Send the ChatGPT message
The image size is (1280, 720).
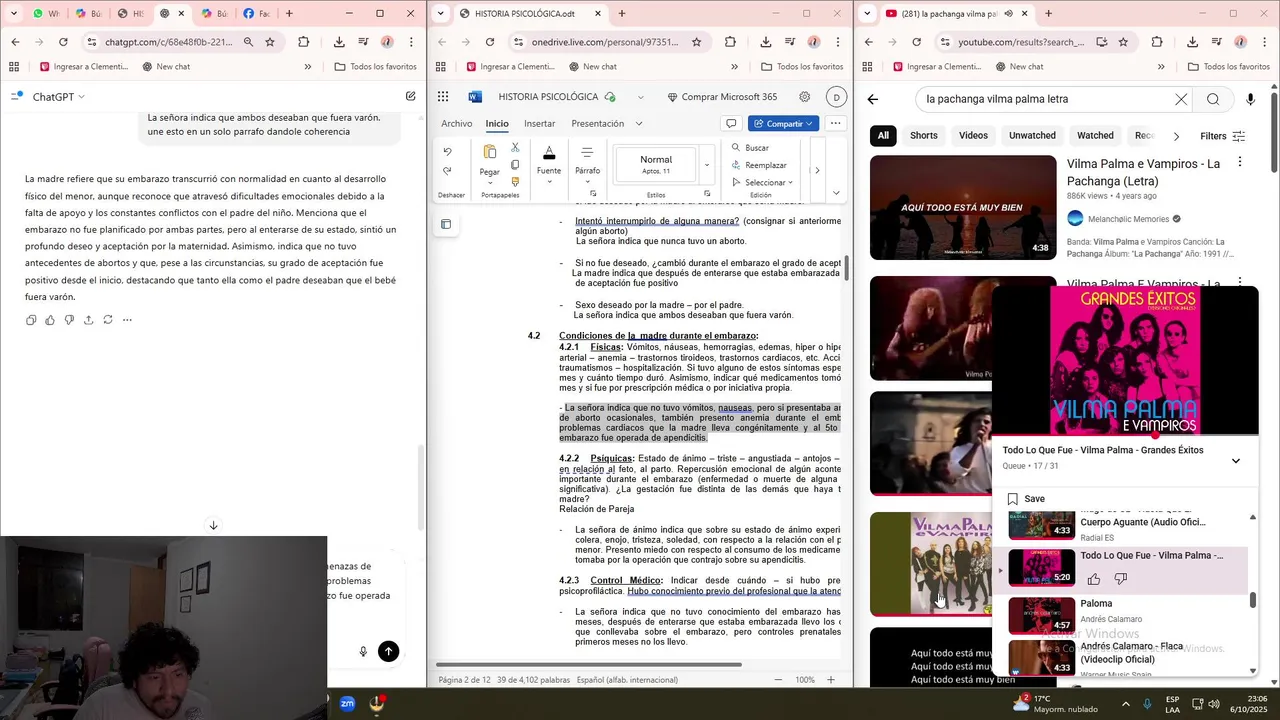(389, 651)
